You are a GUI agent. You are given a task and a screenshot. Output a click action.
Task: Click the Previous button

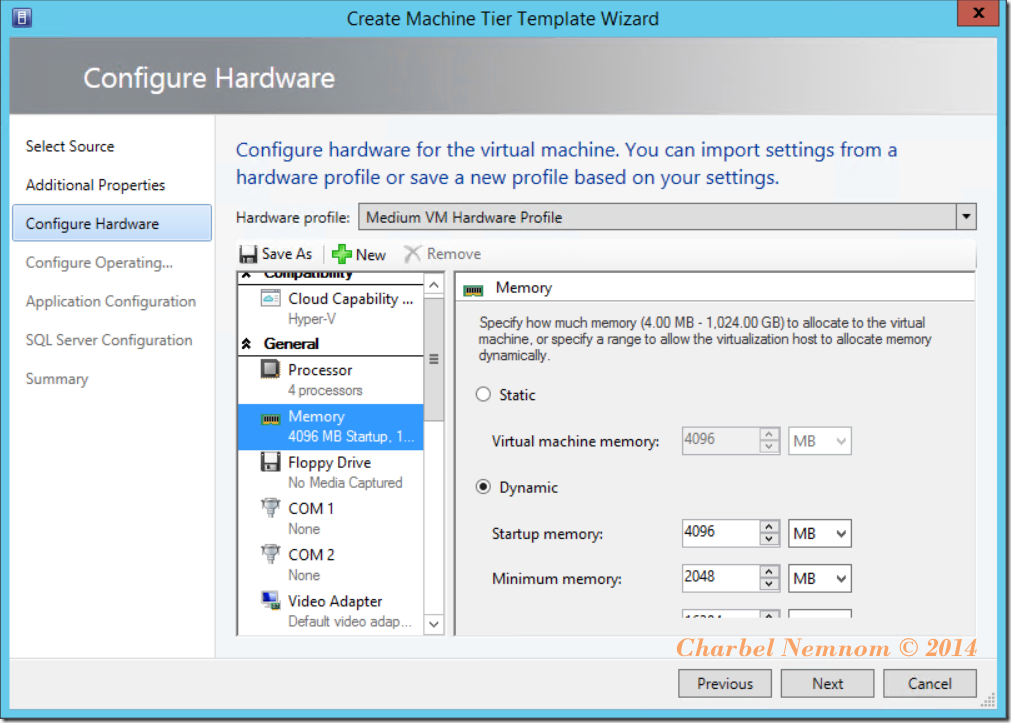(x=725, y=684)
